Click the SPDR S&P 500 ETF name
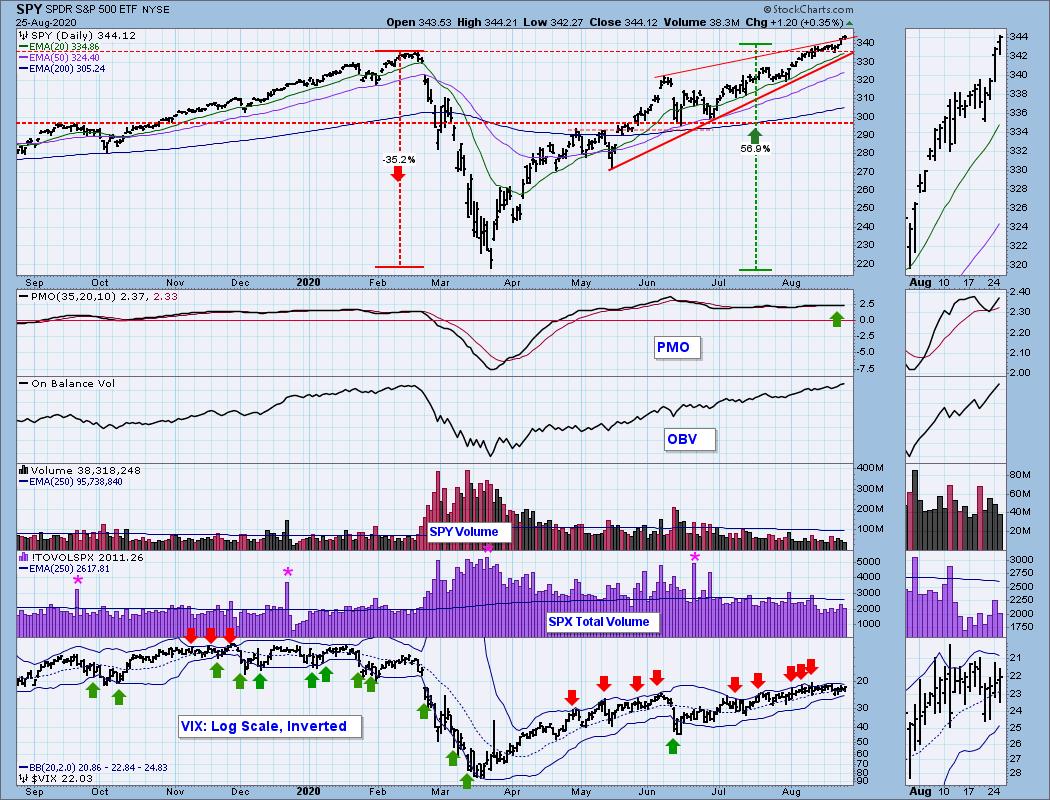 pos(92,10)
